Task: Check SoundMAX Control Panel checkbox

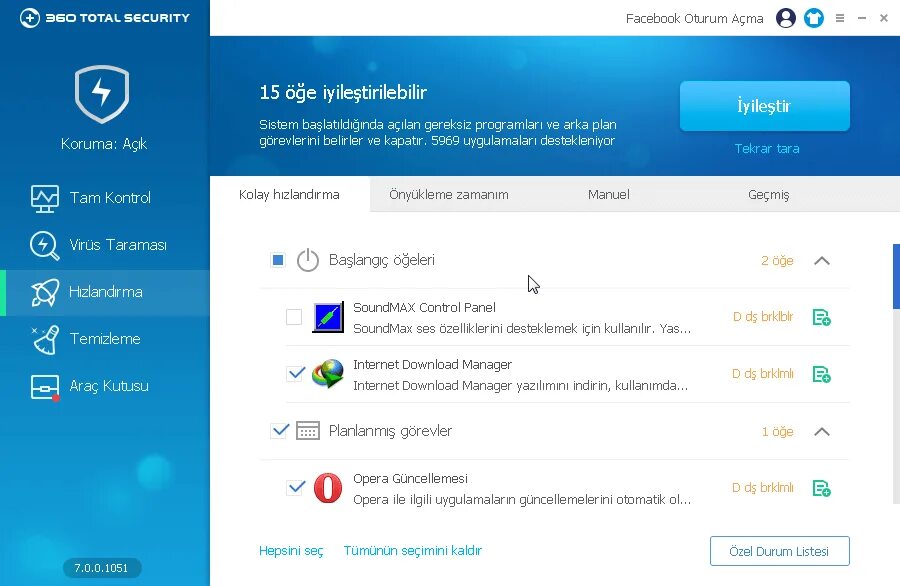Action: 294,317
